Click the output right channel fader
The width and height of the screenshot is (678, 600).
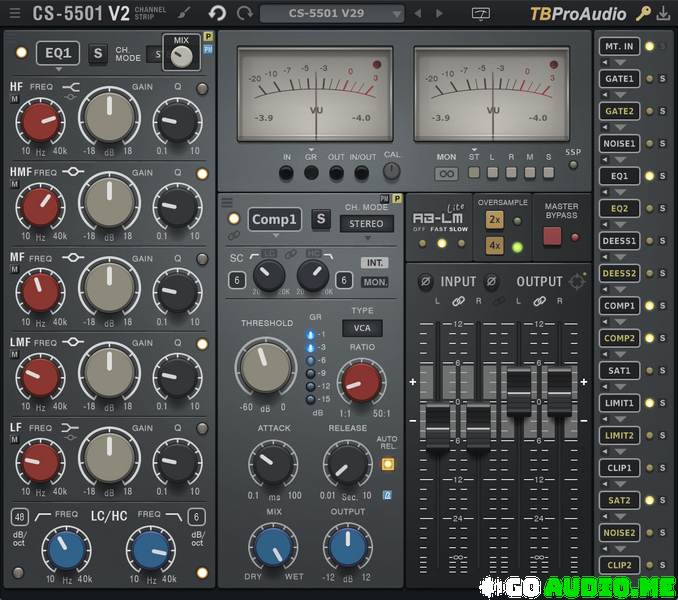[560, 391]
